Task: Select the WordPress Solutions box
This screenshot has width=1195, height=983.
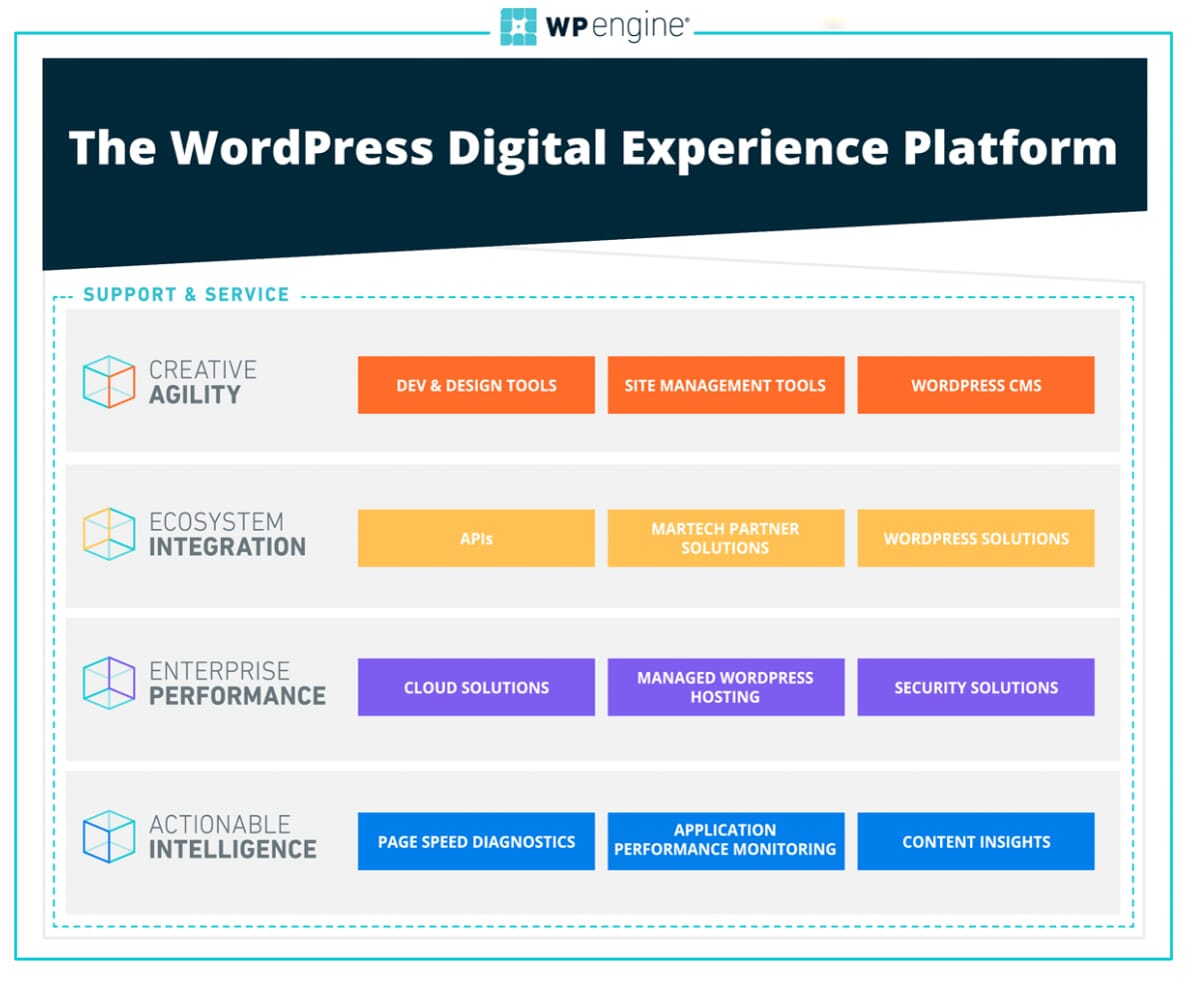Action: pos(976,538)
